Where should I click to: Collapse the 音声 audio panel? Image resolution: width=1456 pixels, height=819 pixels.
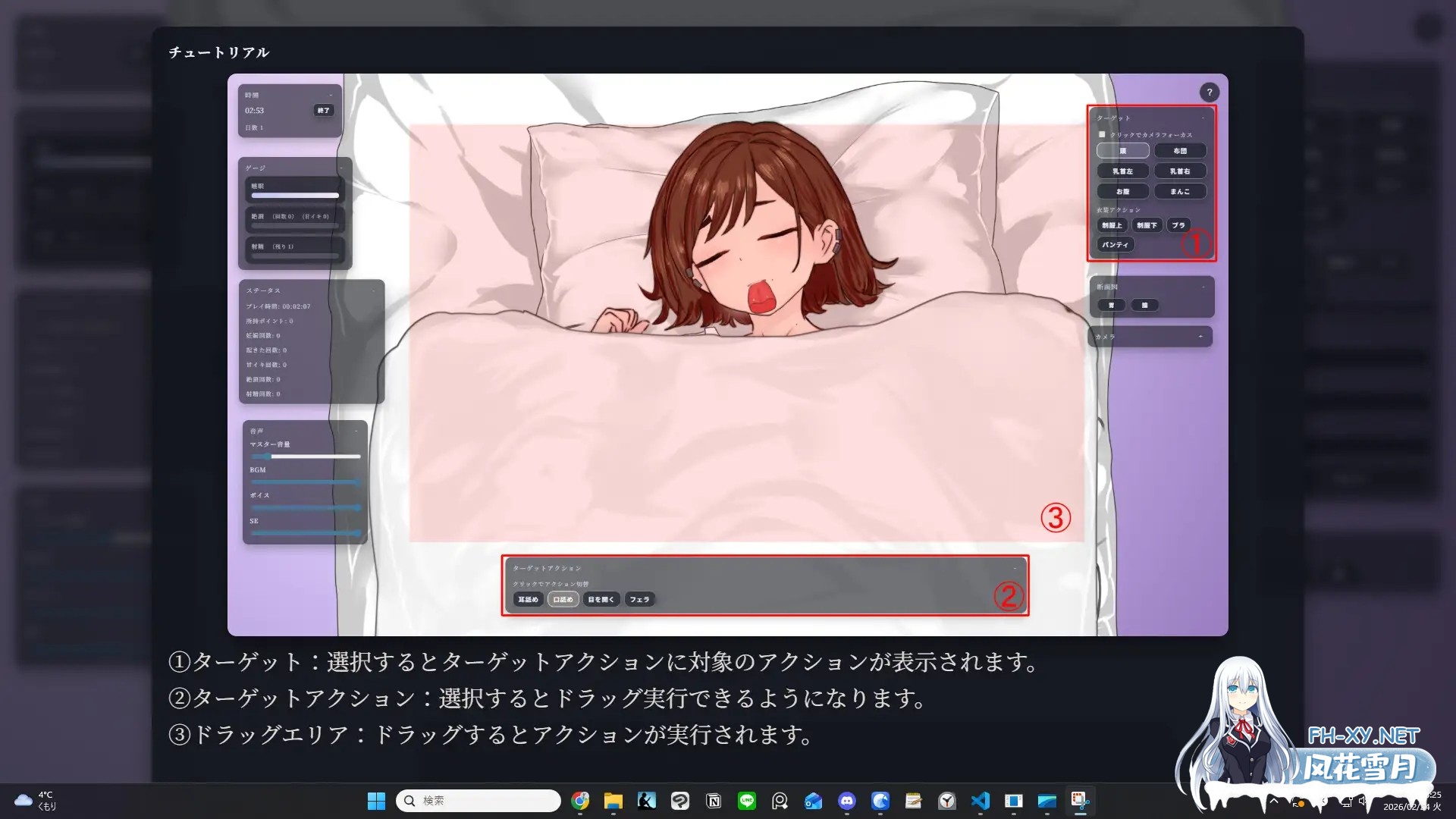[x=356, y=430]
